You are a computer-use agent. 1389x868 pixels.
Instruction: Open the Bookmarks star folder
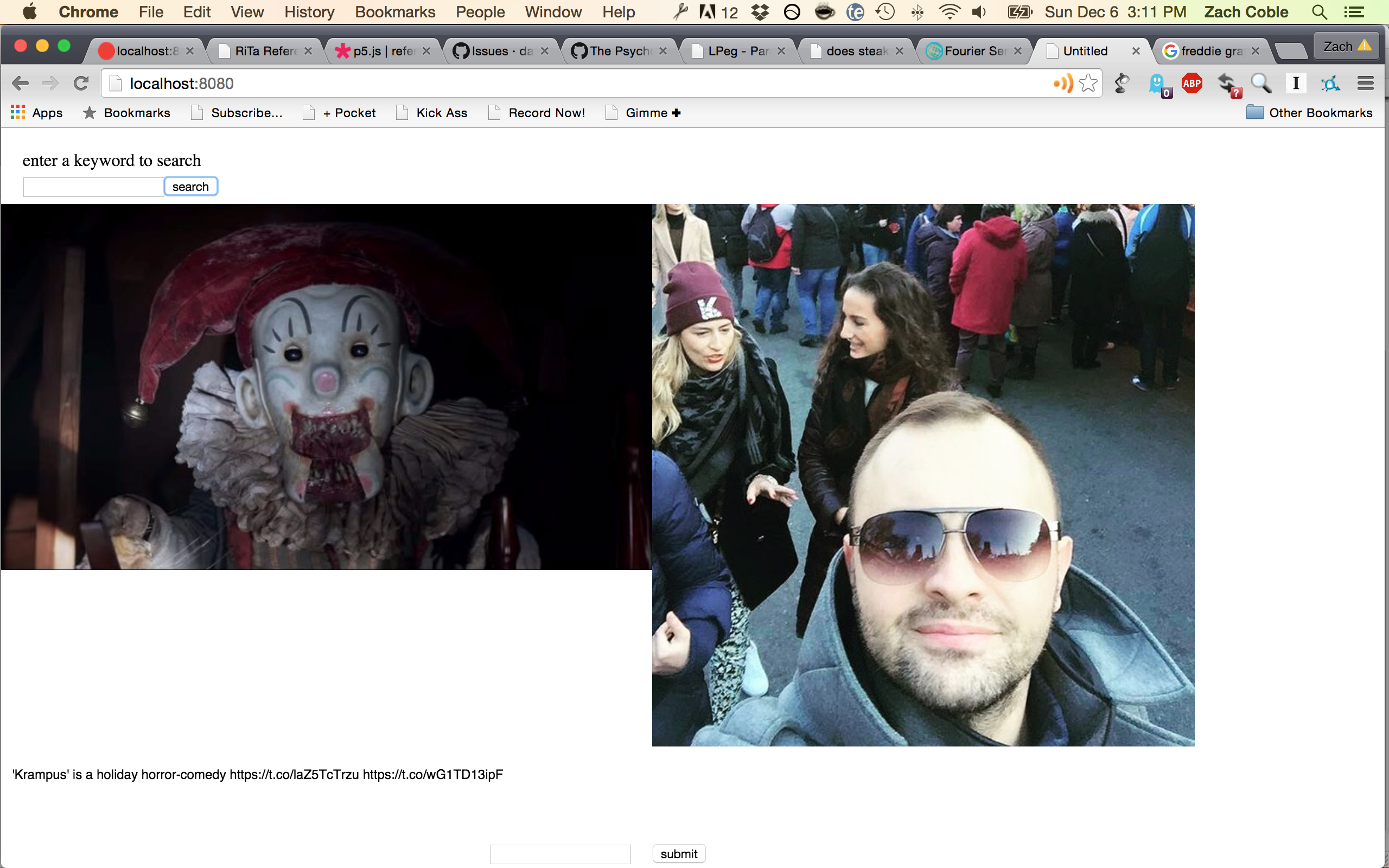(x=126, y=112)
